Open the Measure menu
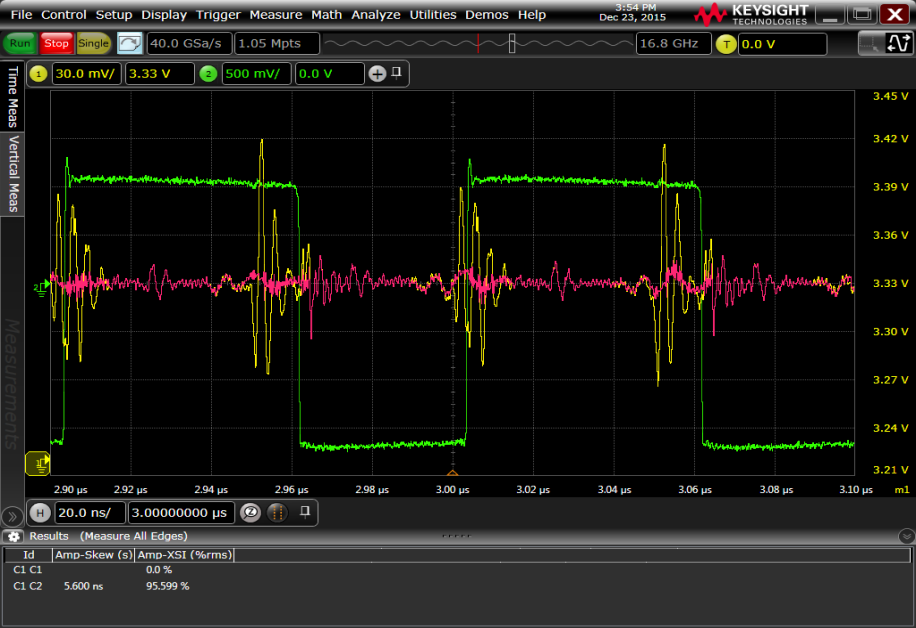Image resolution: width=916 pixels, height=628 pixels. [x=276, y=15]
